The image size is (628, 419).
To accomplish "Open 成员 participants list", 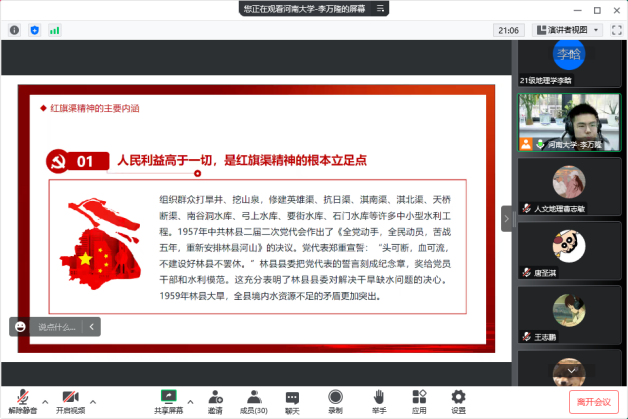I will (x=252, y=399).
